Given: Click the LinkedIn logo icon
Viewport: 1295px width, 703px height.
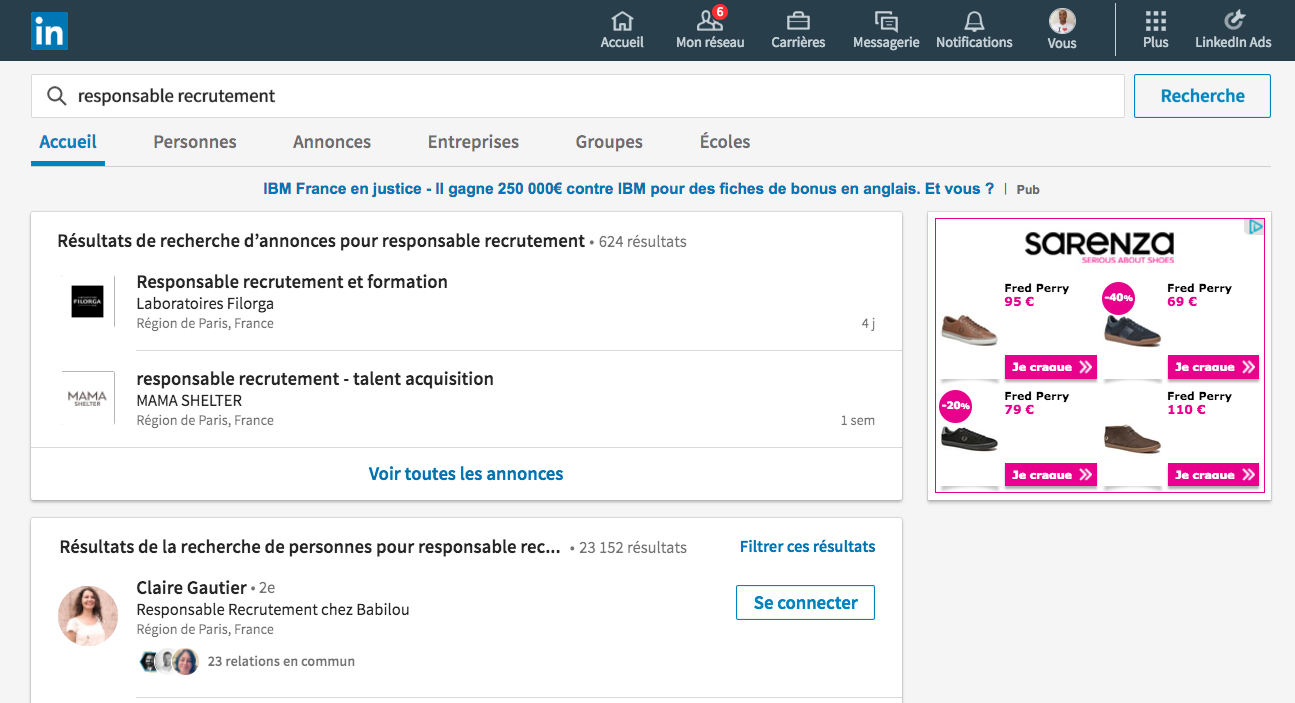Looking at the screenshot, I should point(49,31).
